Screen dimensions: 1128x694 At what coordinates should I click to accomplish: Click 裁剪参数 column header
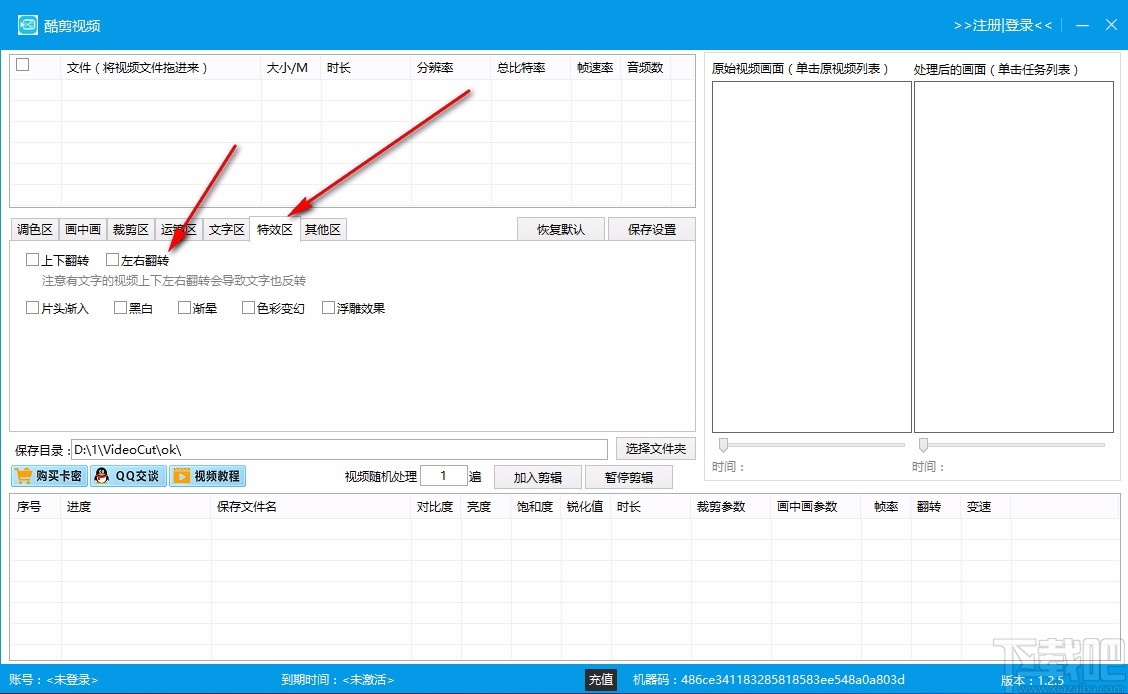pyautogui.click(x=730, y=506)
